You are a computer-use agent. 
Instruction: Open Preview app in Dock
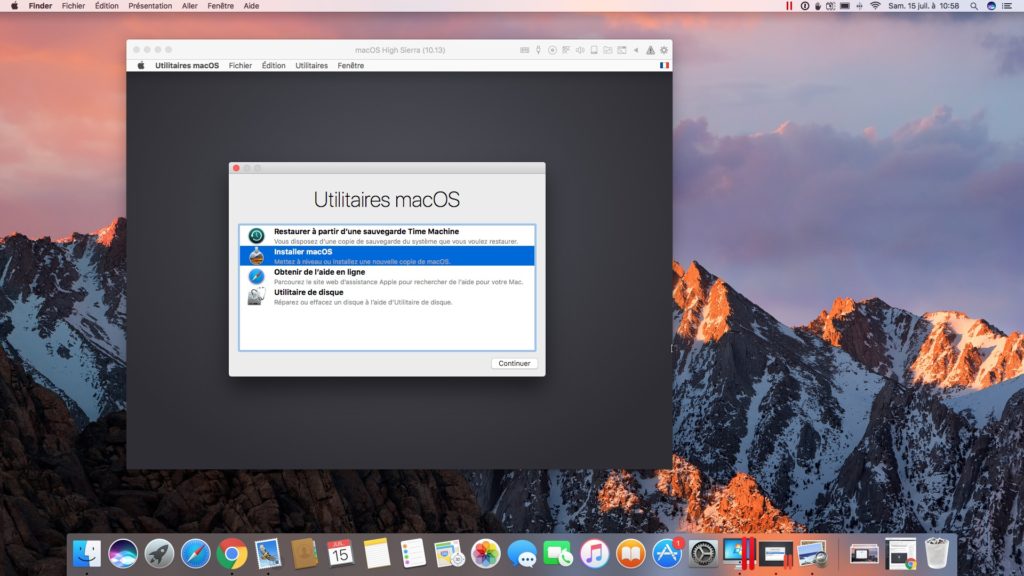(x=812, y=554)
